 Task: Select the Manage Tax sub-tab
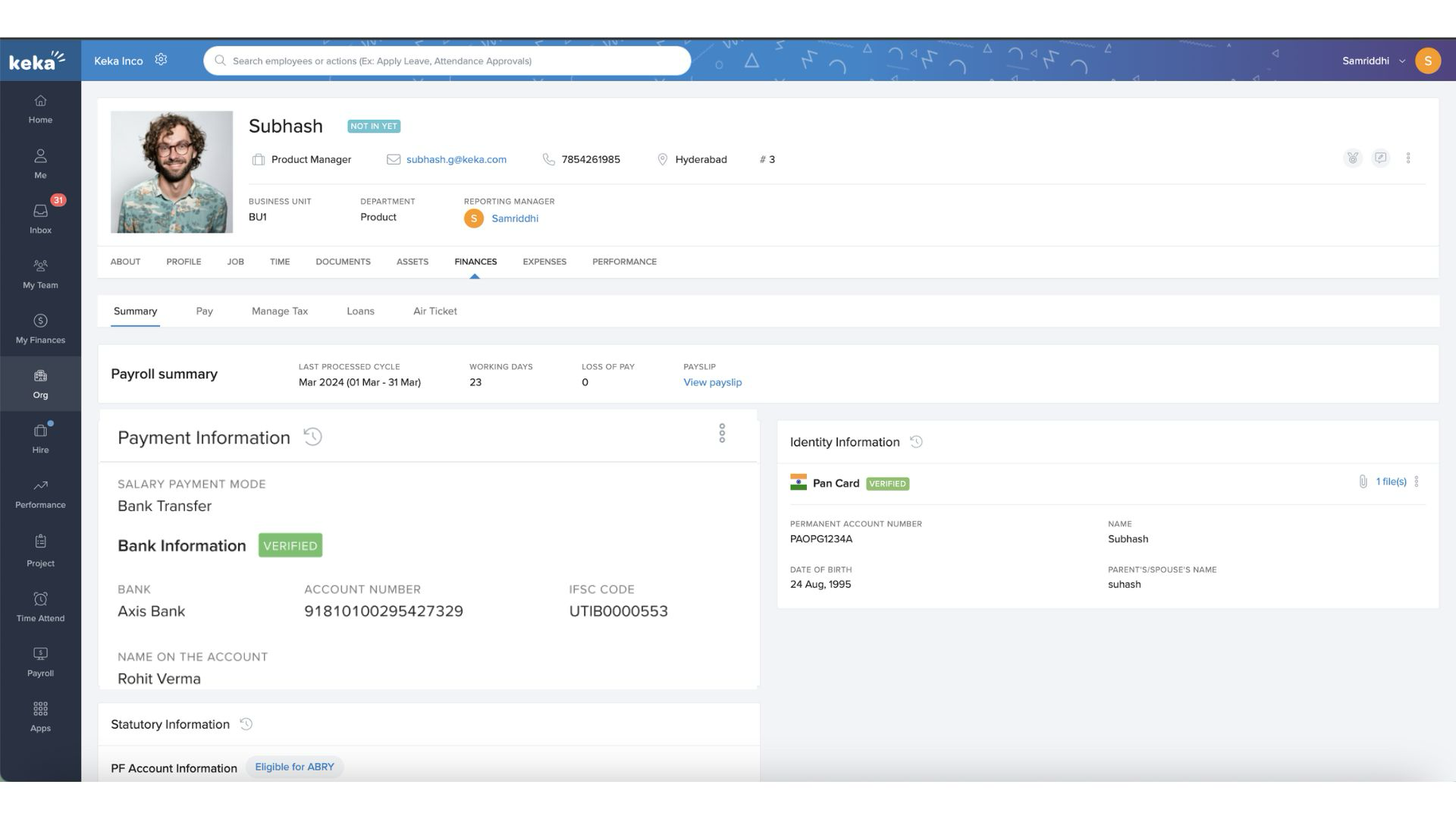pos(279,311)
